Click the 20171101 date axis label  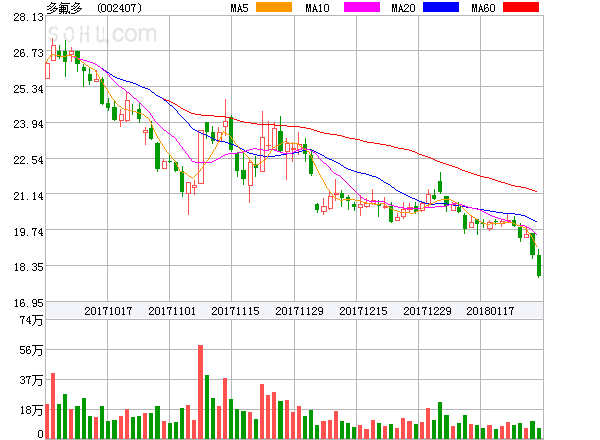click(171, 311)
